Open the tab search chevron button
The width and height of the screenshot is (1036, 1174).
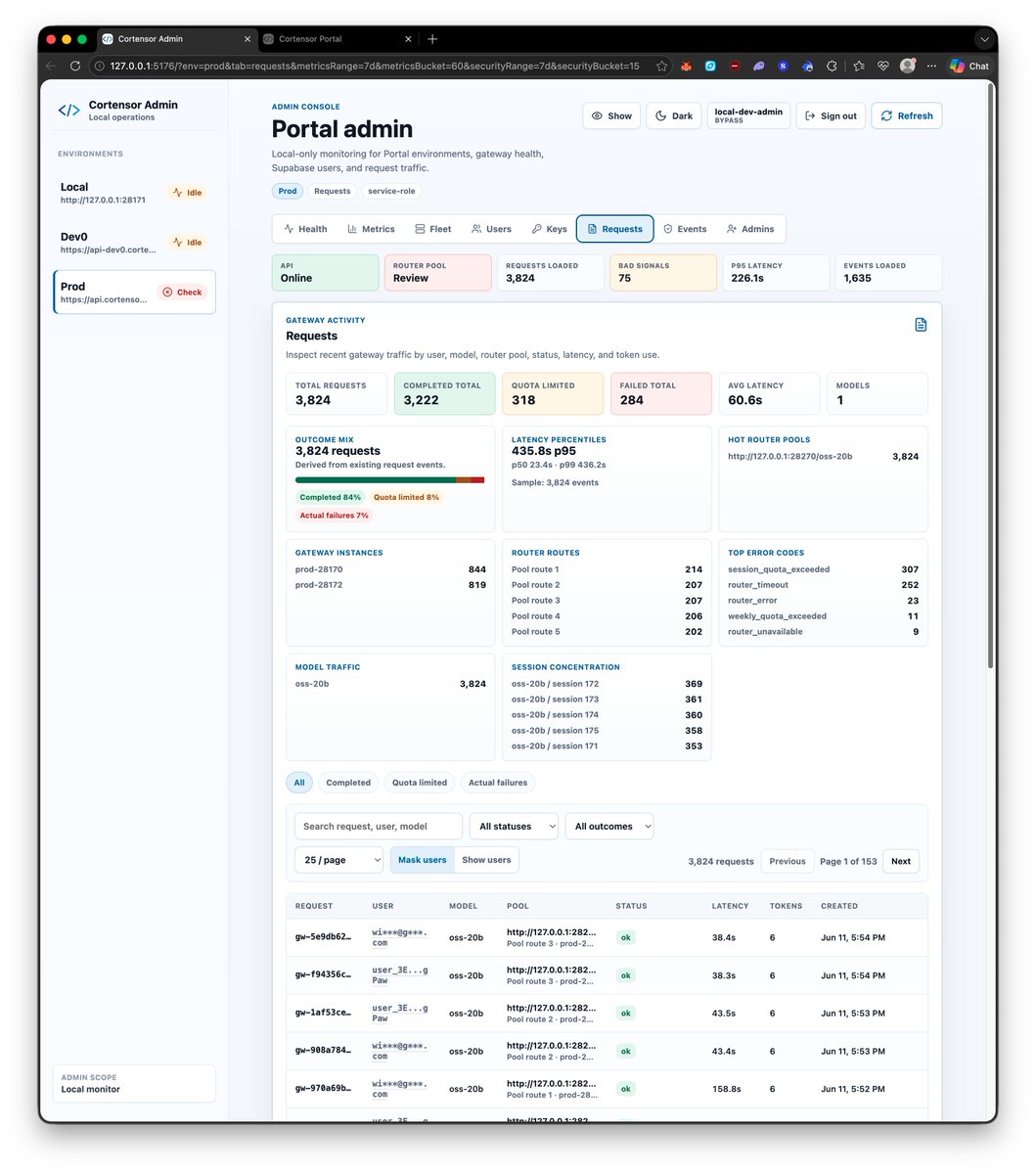coord(983,39)
